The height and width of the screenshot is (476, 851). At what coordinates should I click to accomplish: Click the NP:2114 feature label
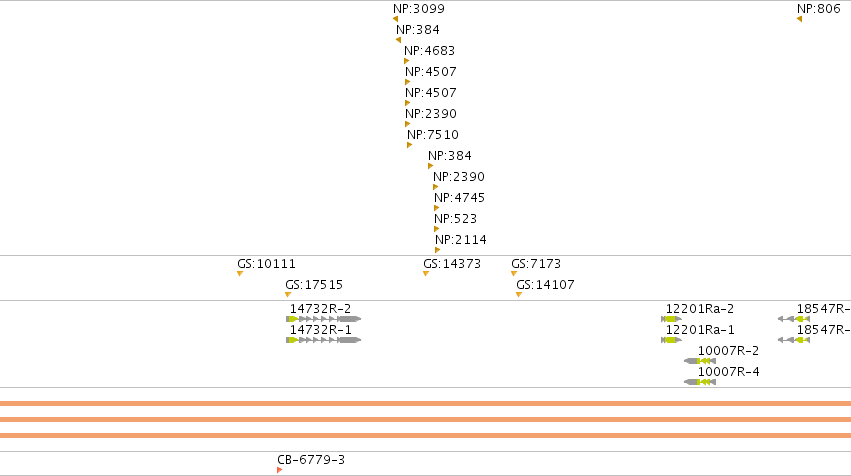tap(461, 240)
